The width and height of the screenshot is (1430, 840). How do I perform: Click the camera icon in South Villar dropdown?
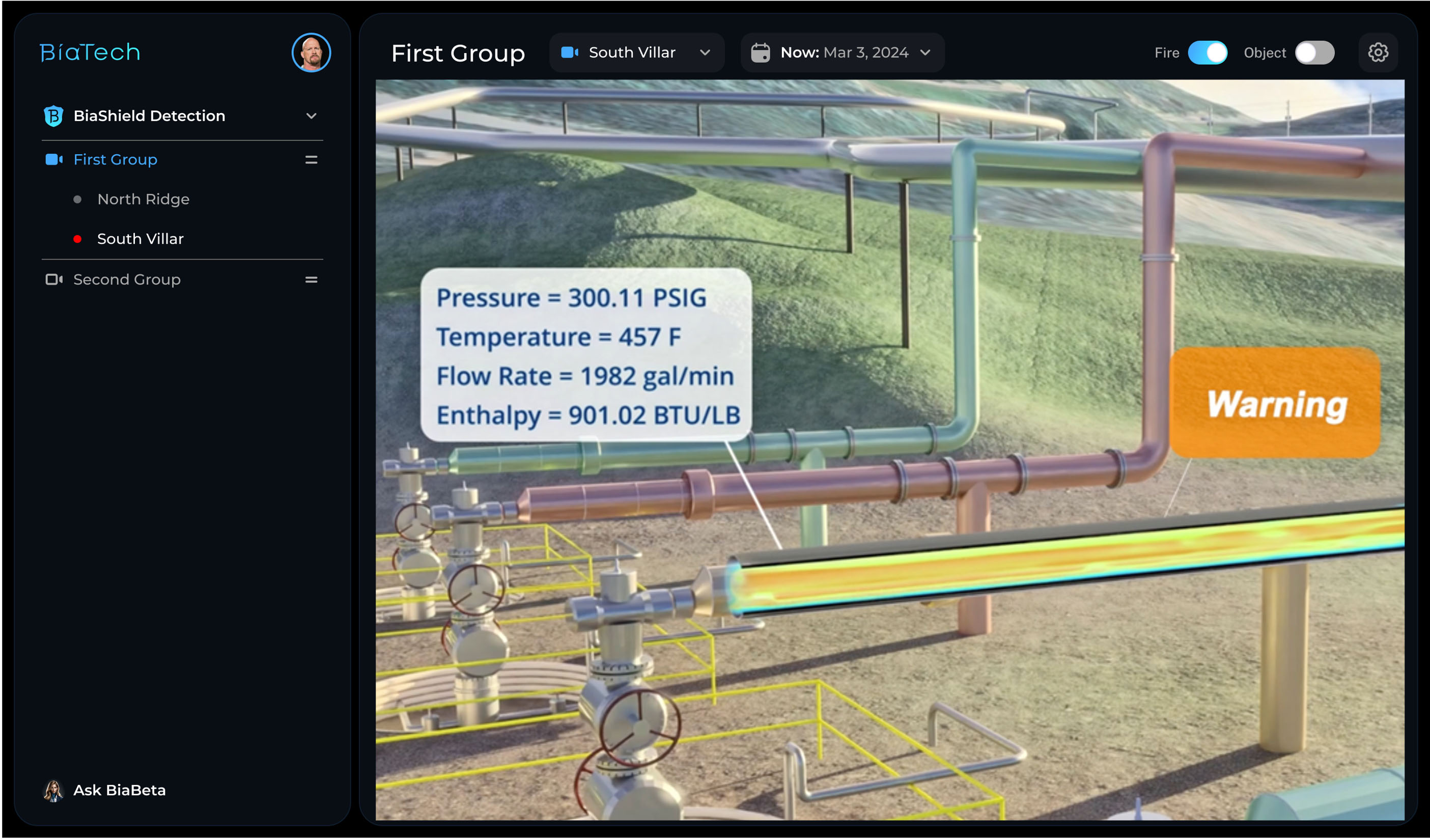pos(570,52)
